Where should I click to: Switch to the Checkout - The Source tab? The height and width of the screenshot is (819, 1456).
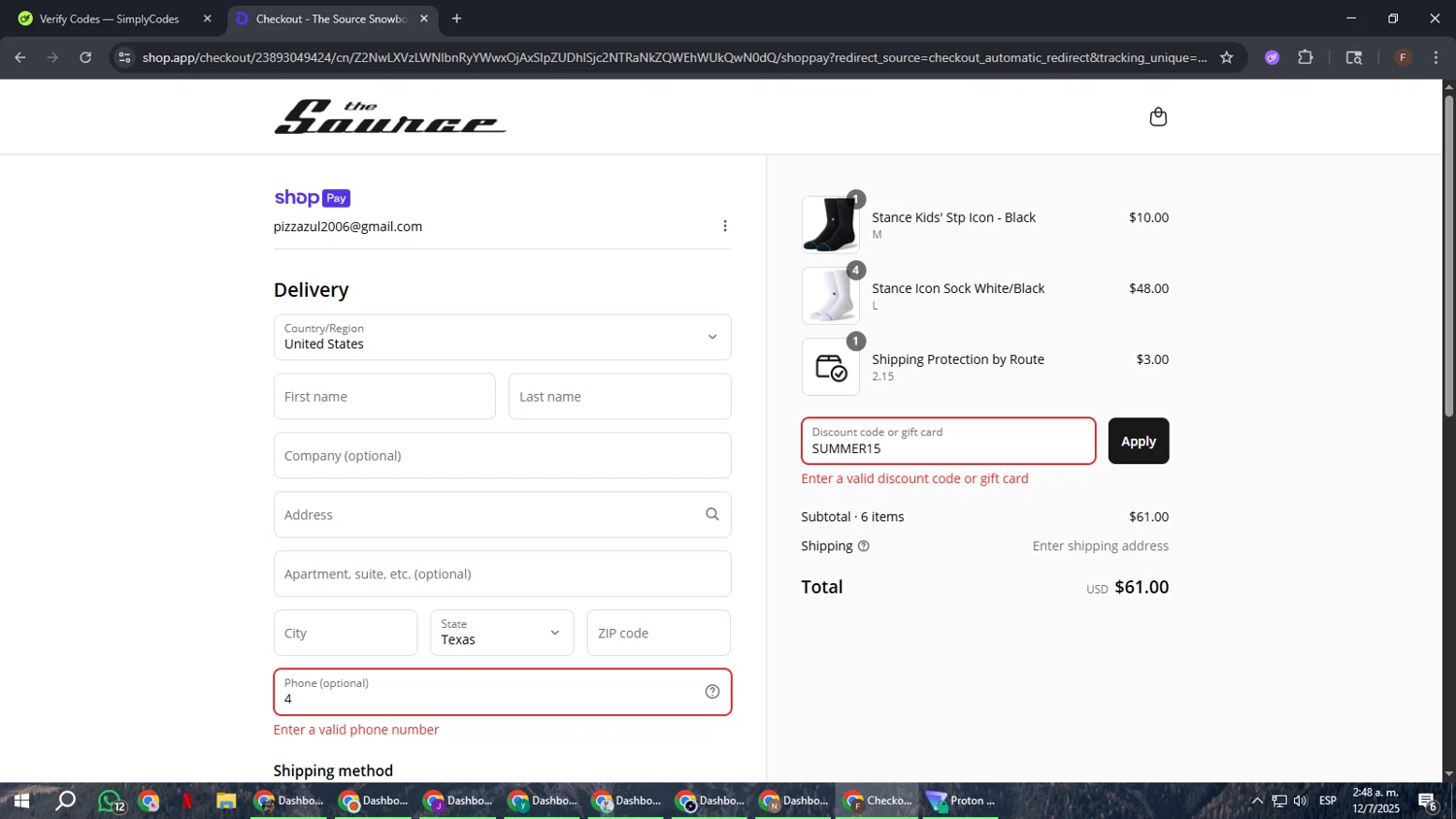(331, 18)
